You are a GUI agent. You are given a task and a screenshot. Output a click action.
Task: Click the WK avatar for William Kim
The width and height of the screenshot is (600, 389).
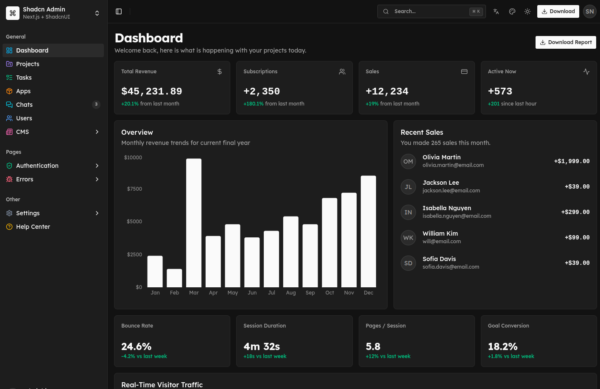(x=408, y=238)
